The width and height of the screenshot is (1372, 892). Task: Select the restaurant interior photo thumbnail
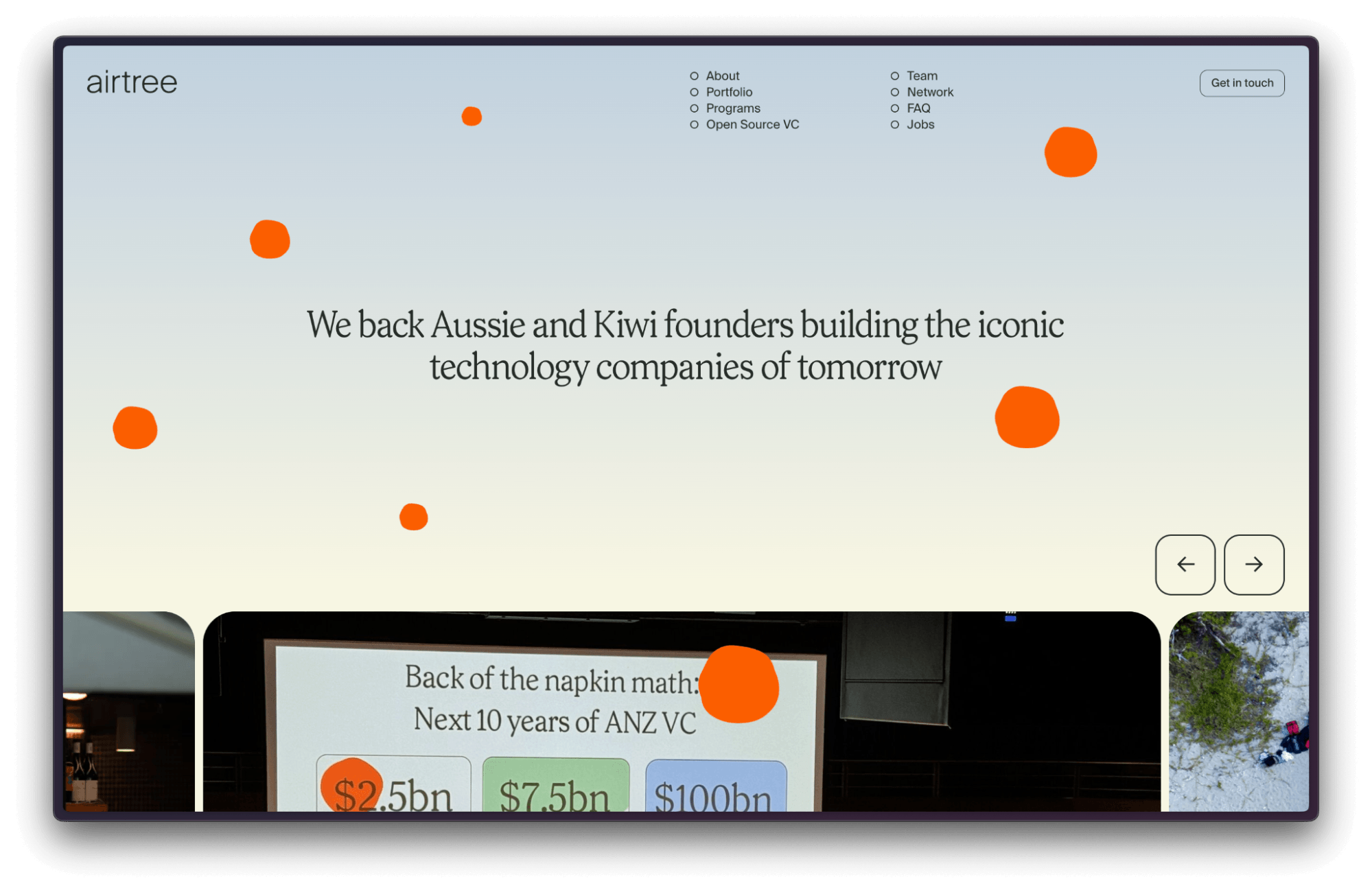click(x=128, y=712)
